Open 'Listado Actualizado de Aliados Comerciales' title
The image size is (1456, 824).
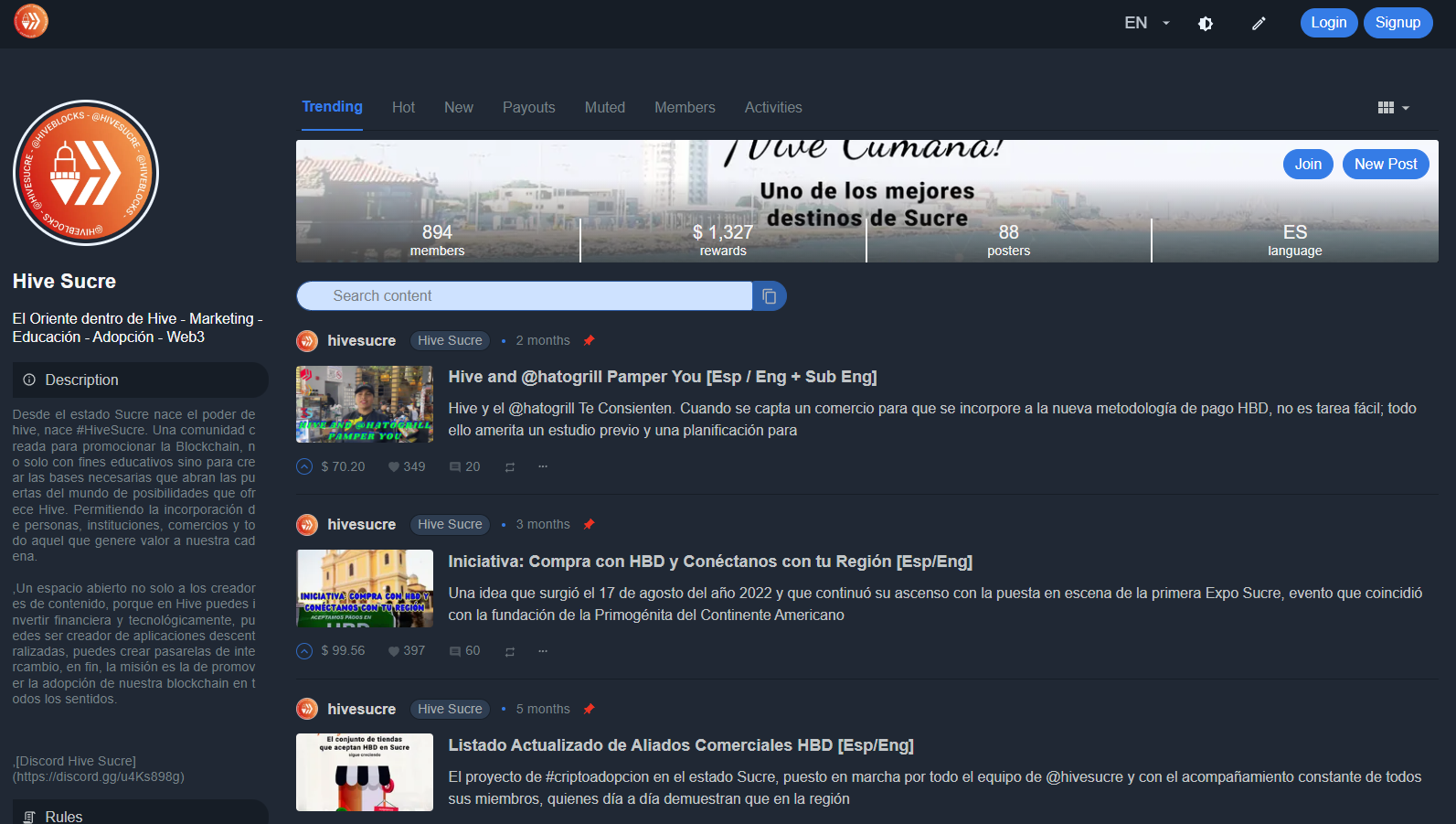681,745
